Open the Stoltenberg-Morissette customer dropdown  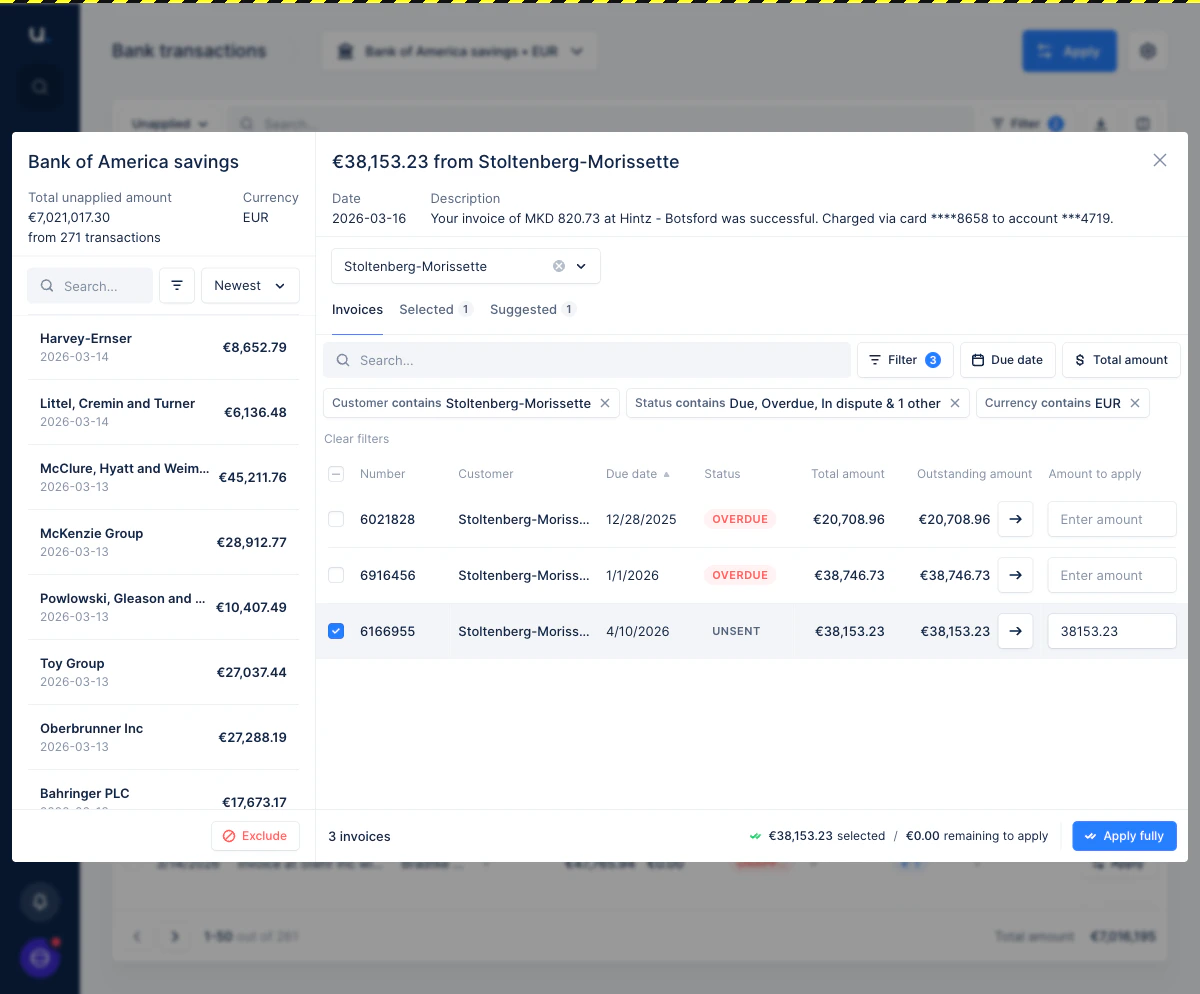581,266
